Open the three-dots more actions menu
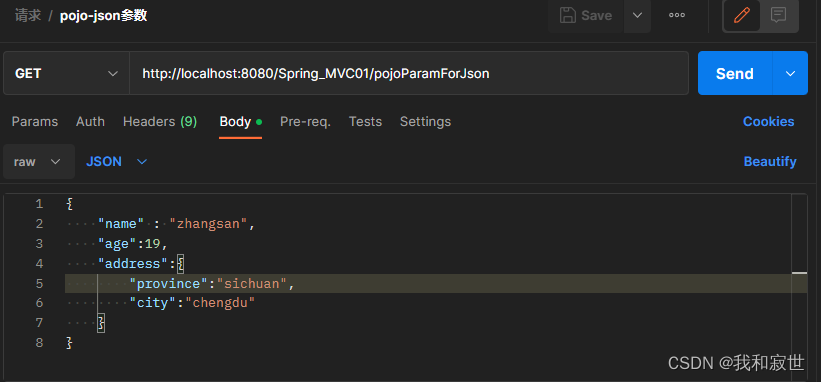Viewport: 821px width, 382px height. coord(677,15)
